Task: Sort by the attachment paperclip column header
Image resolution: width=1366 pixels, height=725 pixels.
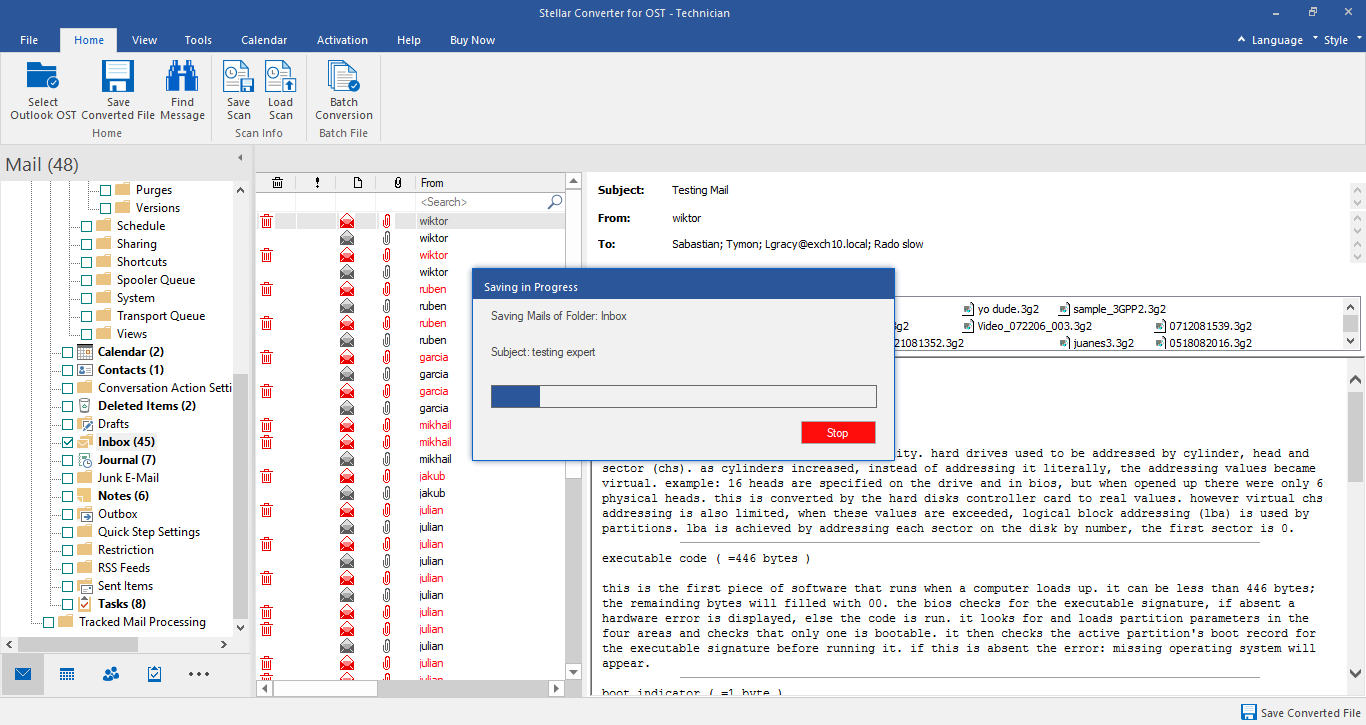Action: pyautogui.click(x=397, y=183)
